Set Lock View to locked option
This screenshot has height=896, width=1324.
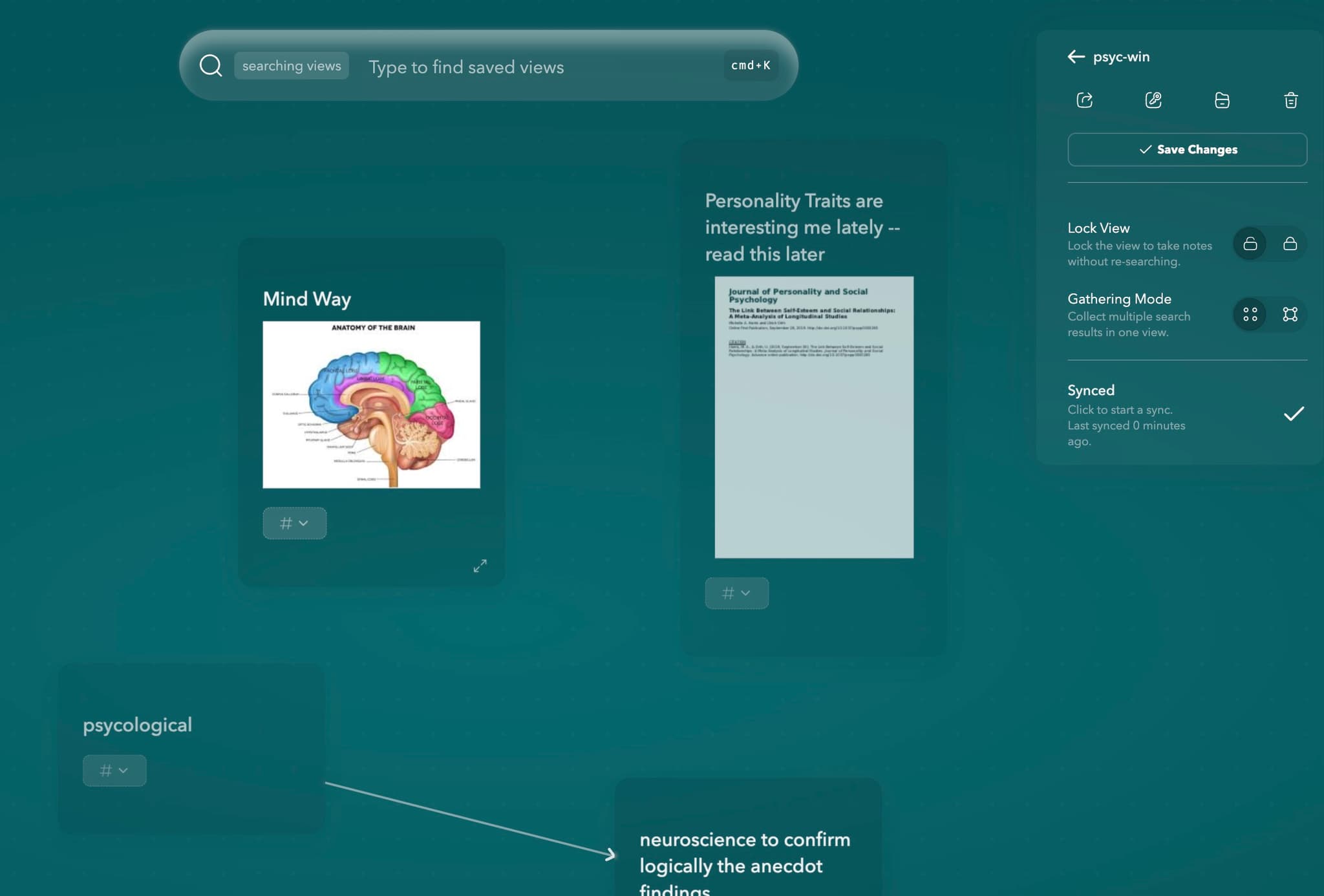[1290, 244]
